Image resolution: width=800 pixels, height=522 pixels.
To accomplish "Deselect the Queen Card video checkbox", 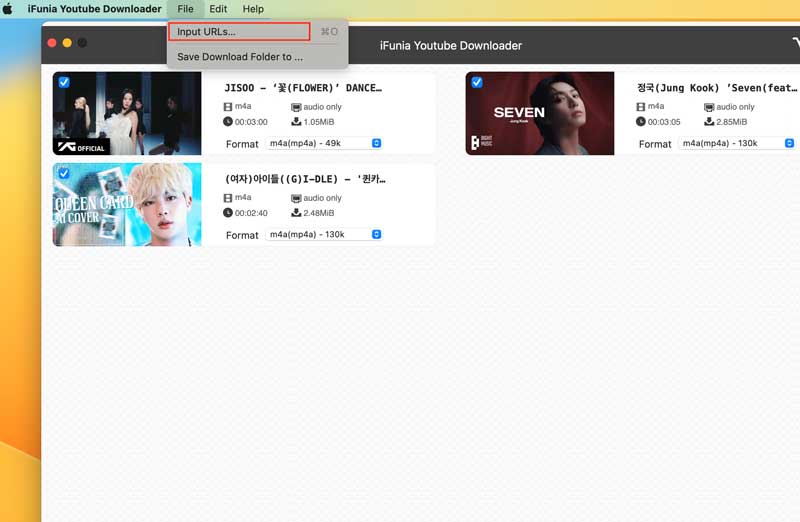I will (64, 173).
